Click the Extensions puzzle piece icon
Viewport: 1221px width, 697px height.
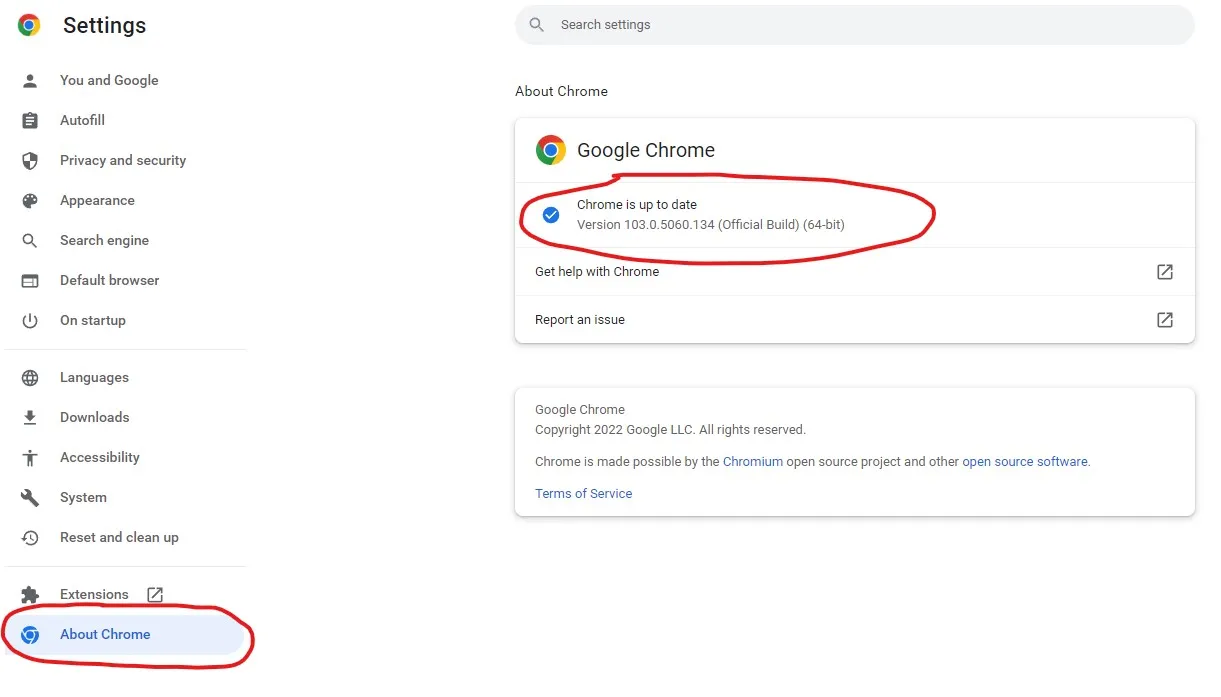click(30, 595)
